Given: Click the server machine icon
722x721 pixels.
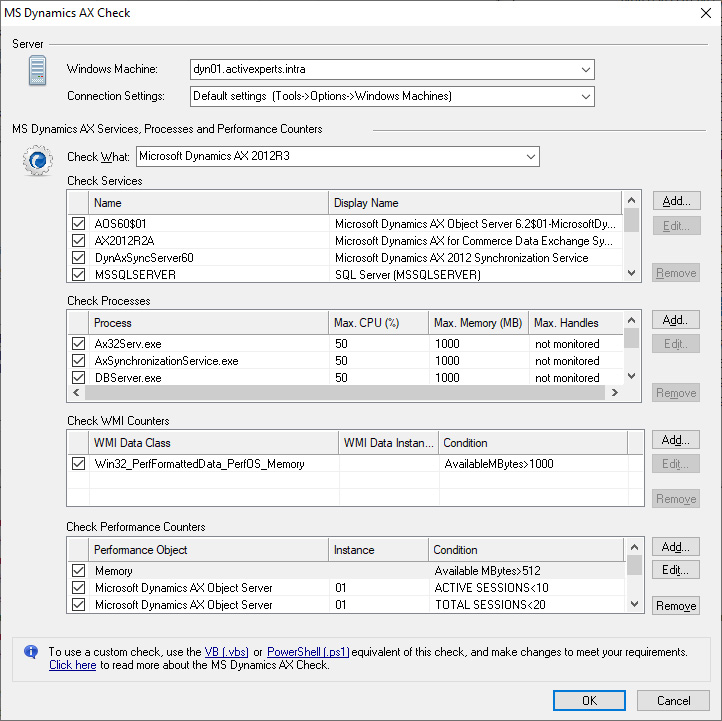Looking at the screenshot, I should pos(37,70).
